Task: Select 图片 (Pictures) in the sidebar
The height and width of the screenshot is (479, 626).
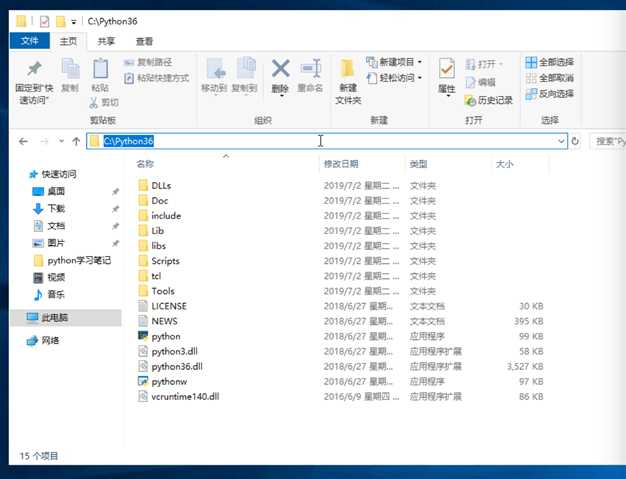Action: coord(48,243)
